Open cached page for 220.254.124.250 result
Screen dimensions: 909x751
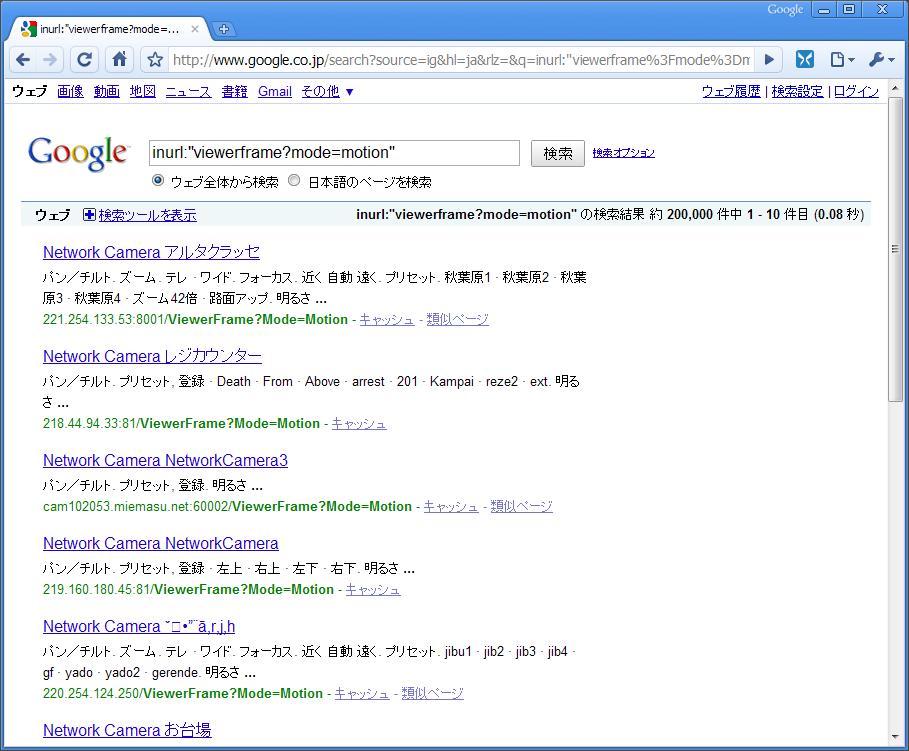(x=362, y=693)
